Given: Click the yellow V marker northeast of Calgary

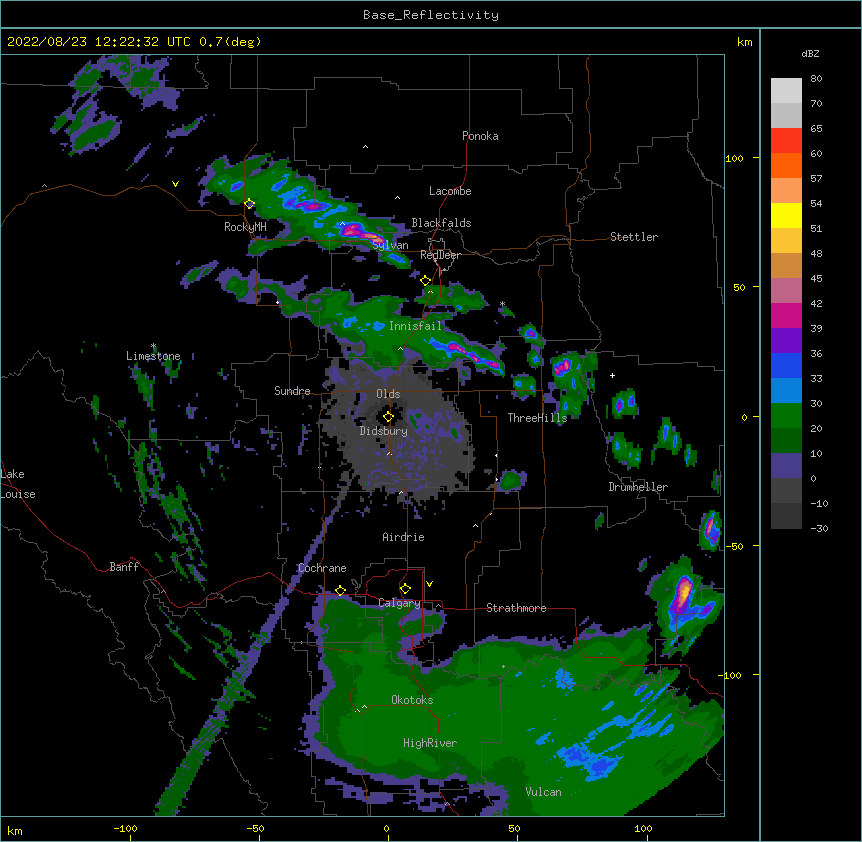Looking at the screenshot, I should pos(429,584).
